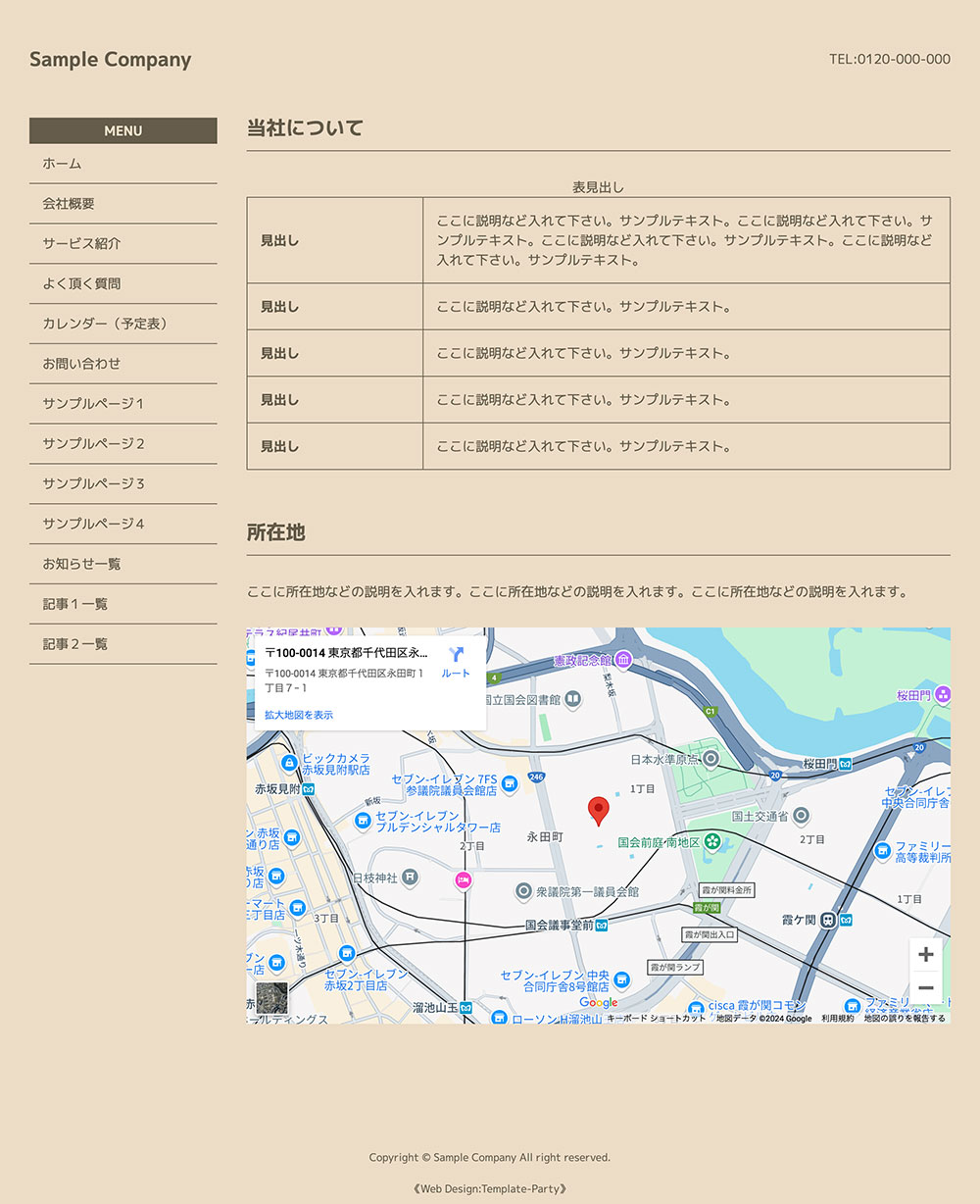Click the 桜田門 purple landmark icon
Image resolution: width=980 pixels, height=1204 pixels.
943,694
